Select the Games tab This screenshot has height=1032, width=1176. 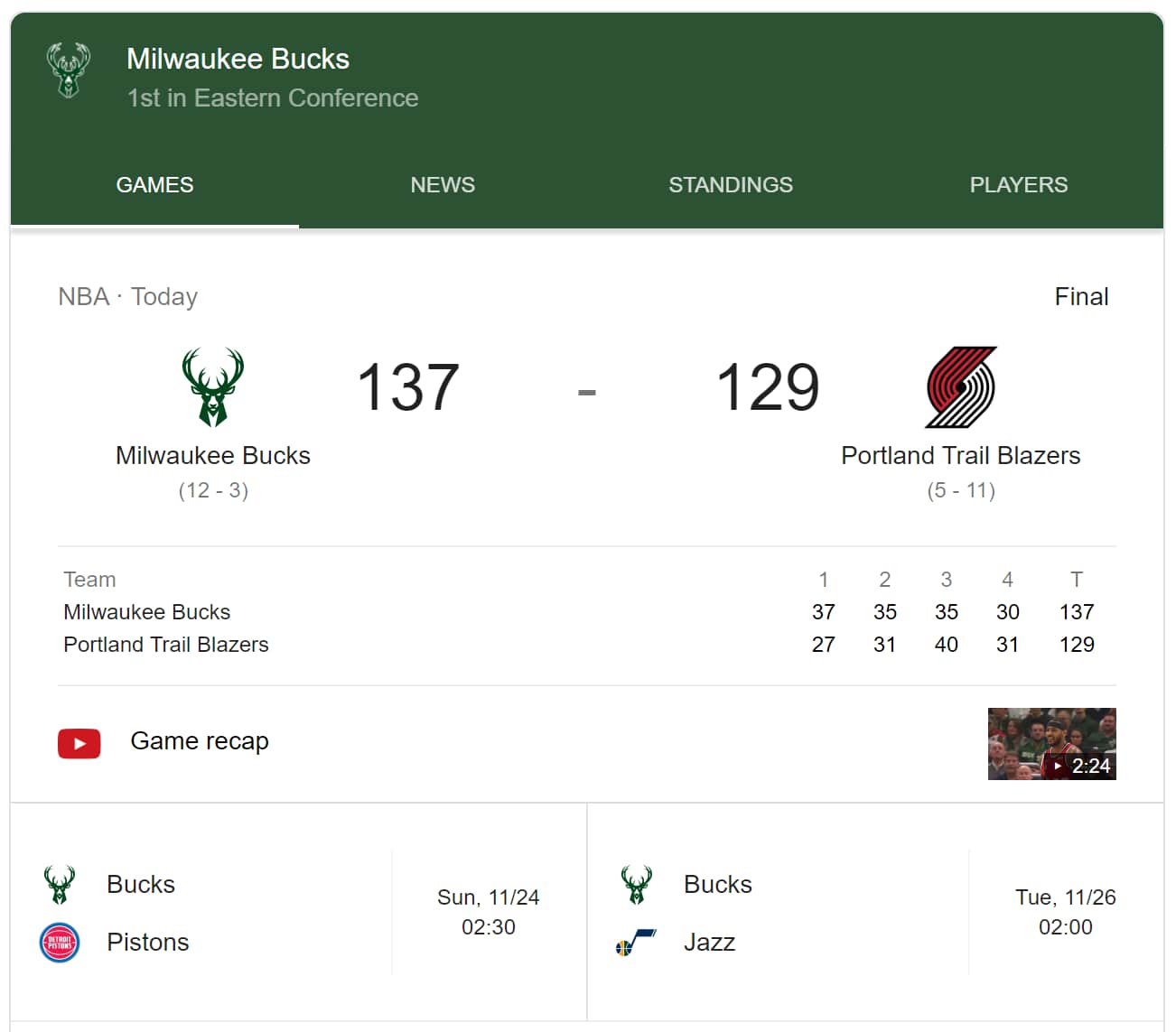pos(154,185)
